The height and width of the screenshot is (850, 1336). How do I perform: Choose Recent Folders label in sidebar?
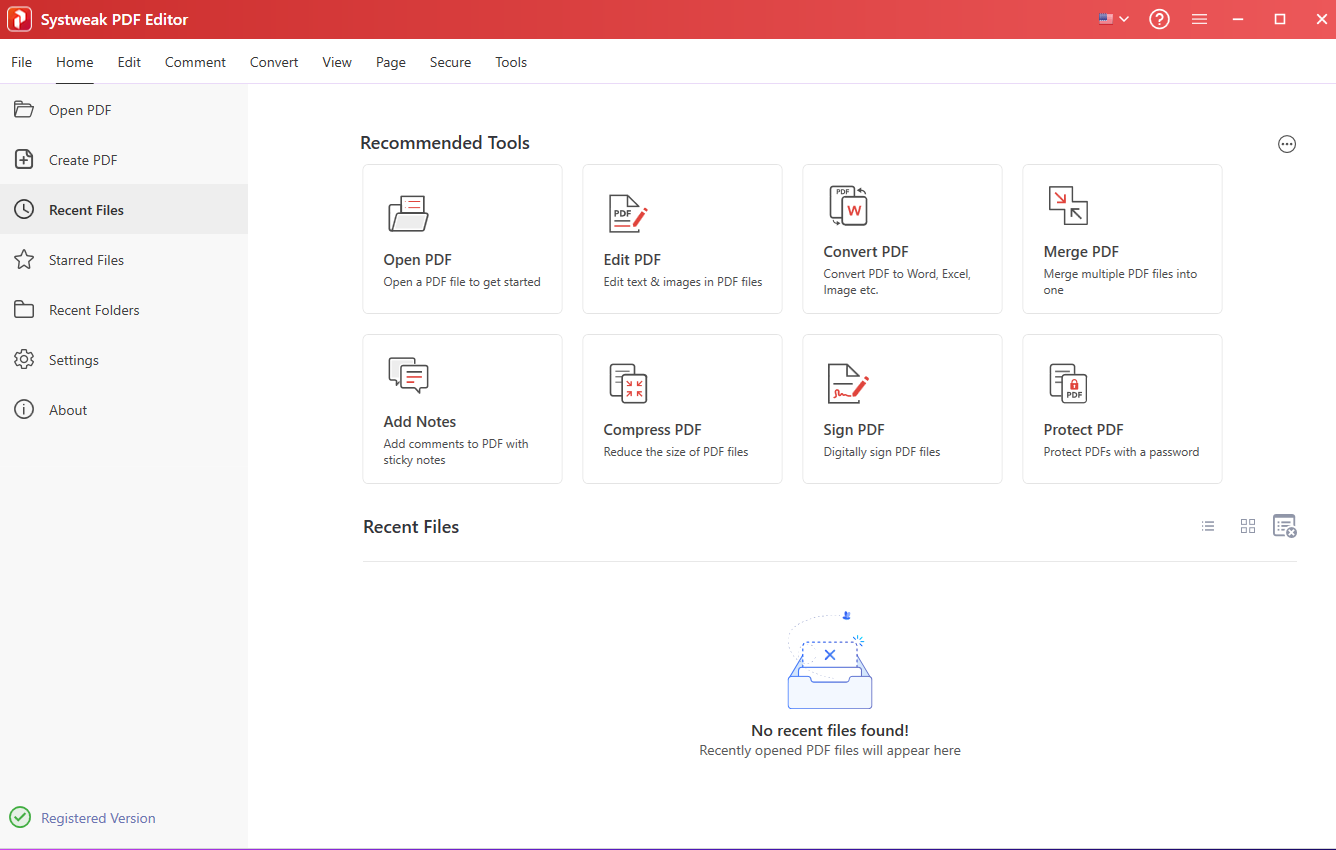pyautogui.click(x=94, y=310)
